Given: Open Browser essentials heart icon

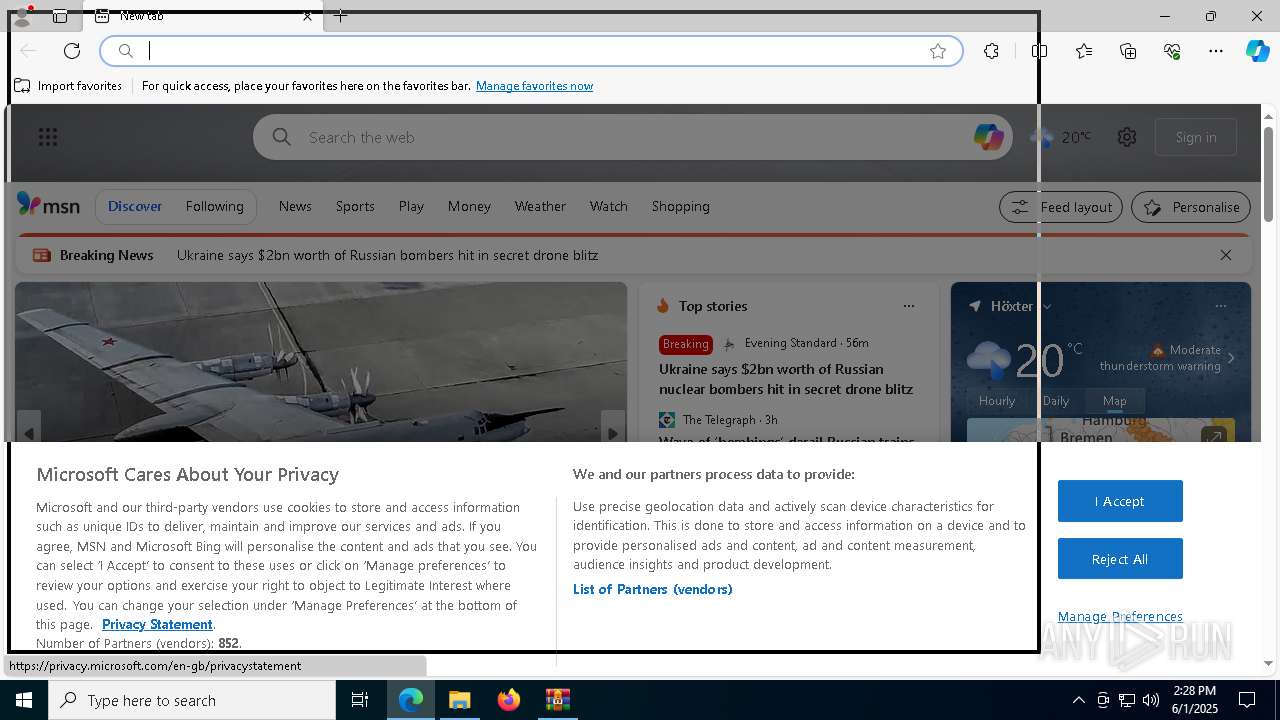Looking at the screenshot, I should click(1172, 51).
